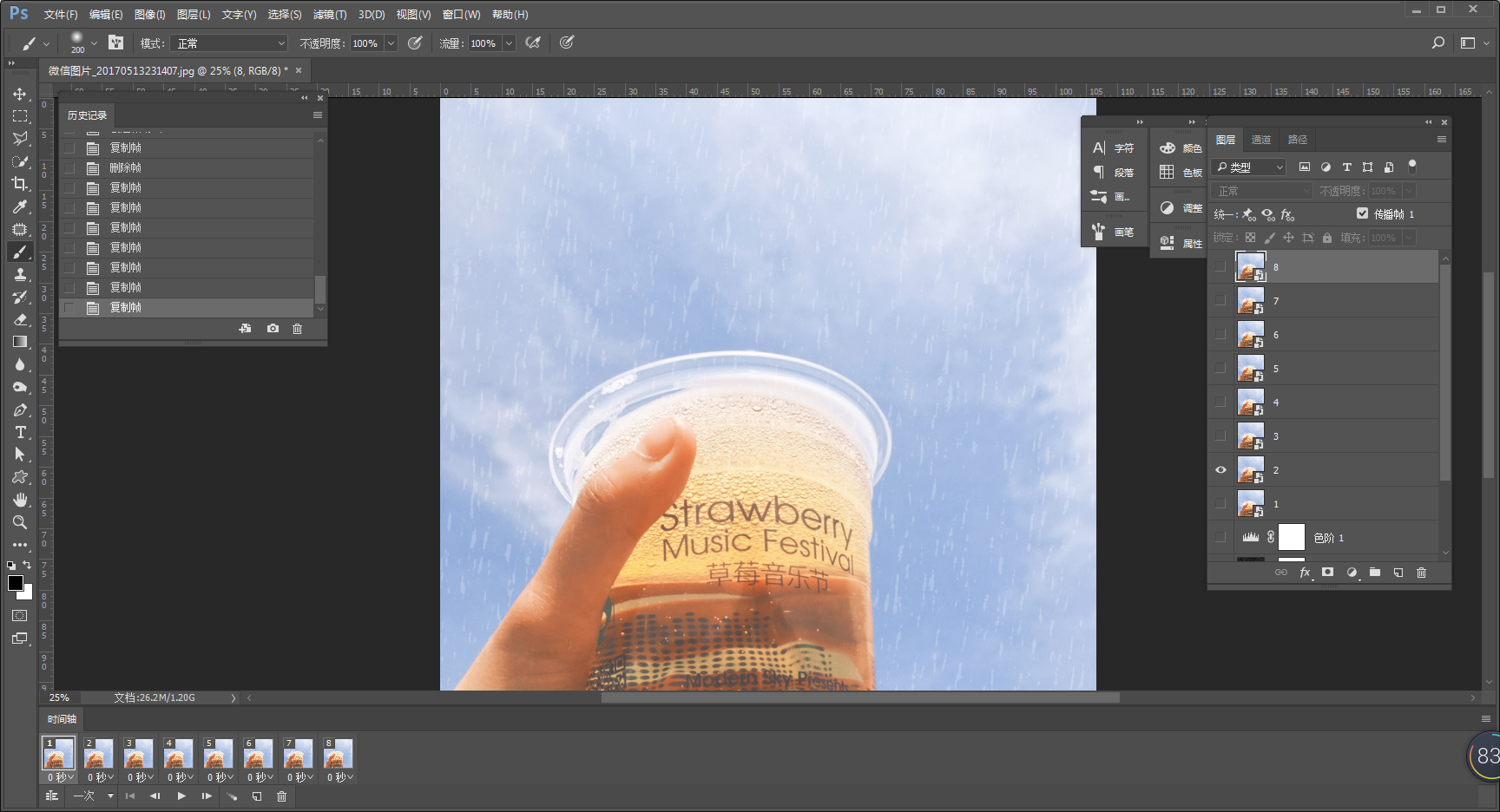This screenshot has width=1500, height=812.
Task: Switch to the 路径 tab
Action: (1298, 140)
